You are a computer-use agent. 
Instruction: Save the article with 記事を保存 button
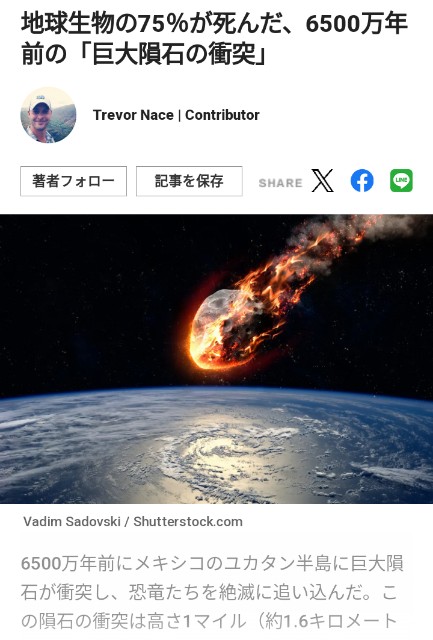tap(189, 181)
